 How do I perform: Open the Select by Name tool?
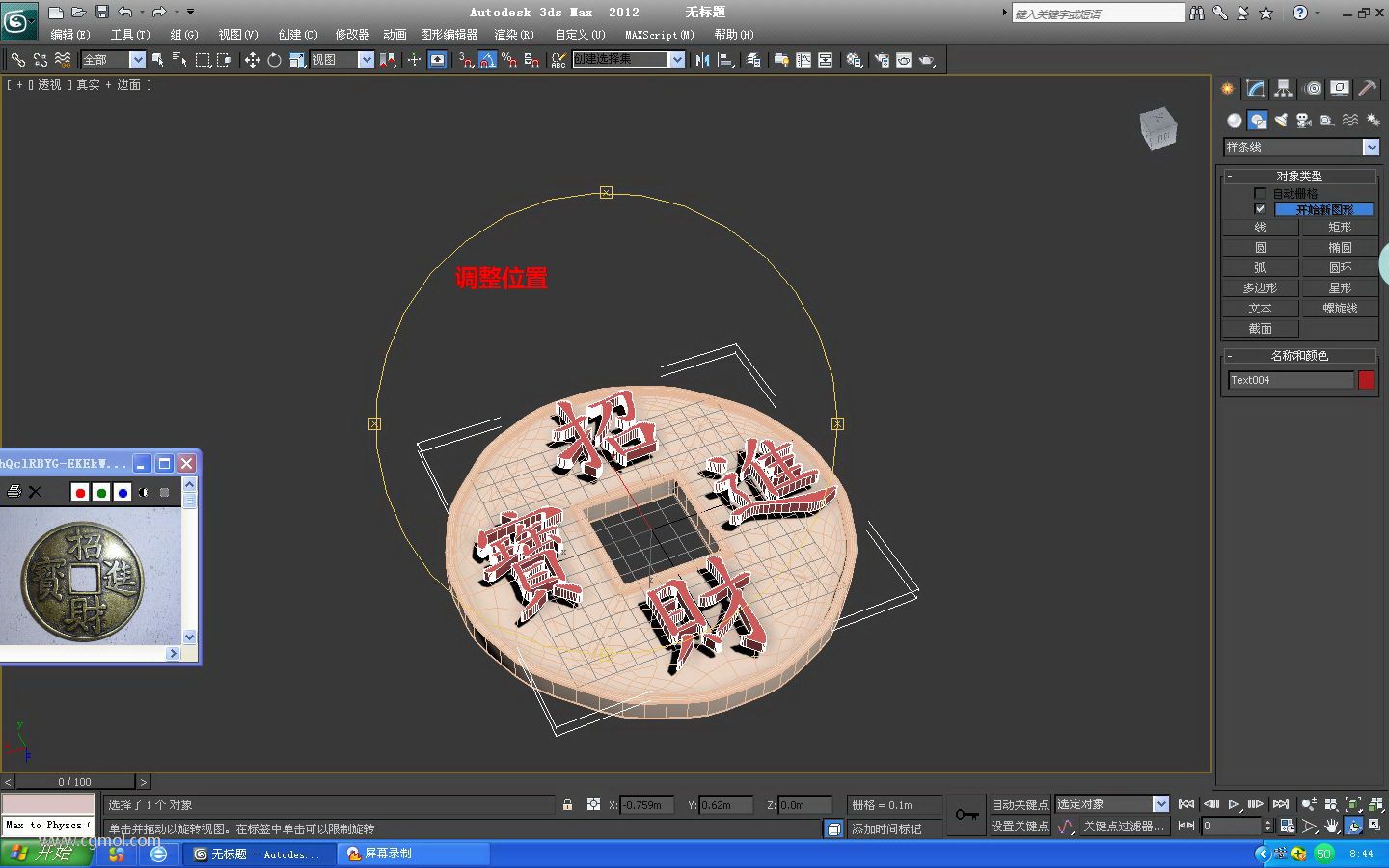(x=180, y=60)
